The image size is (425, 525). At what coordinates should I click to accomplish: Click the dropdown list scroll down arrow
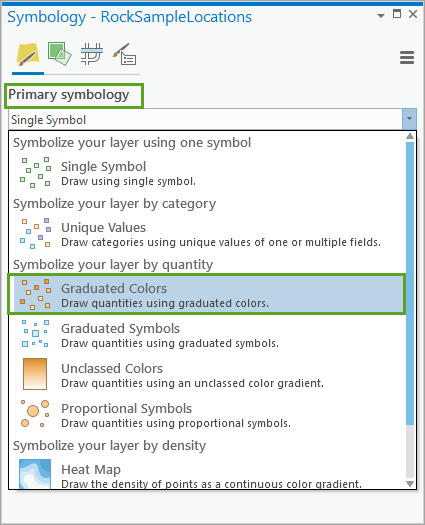pos(410,483)
